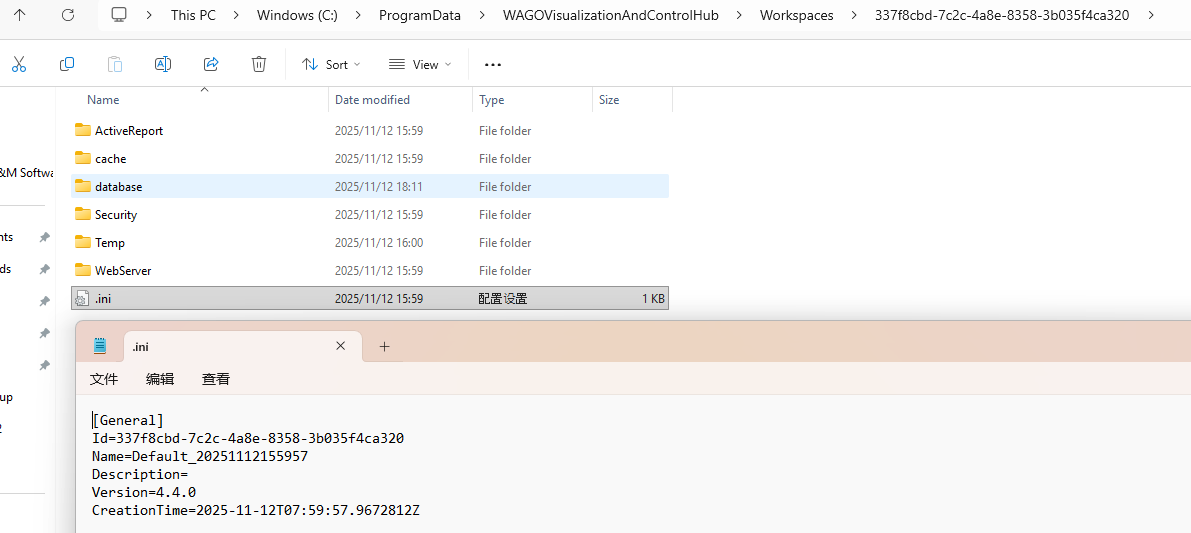Image resolution: width=1191 pixels, height=533 pixels.
Task: Open the 查看 menu in Notepad
Action: [x=216, y=379]
